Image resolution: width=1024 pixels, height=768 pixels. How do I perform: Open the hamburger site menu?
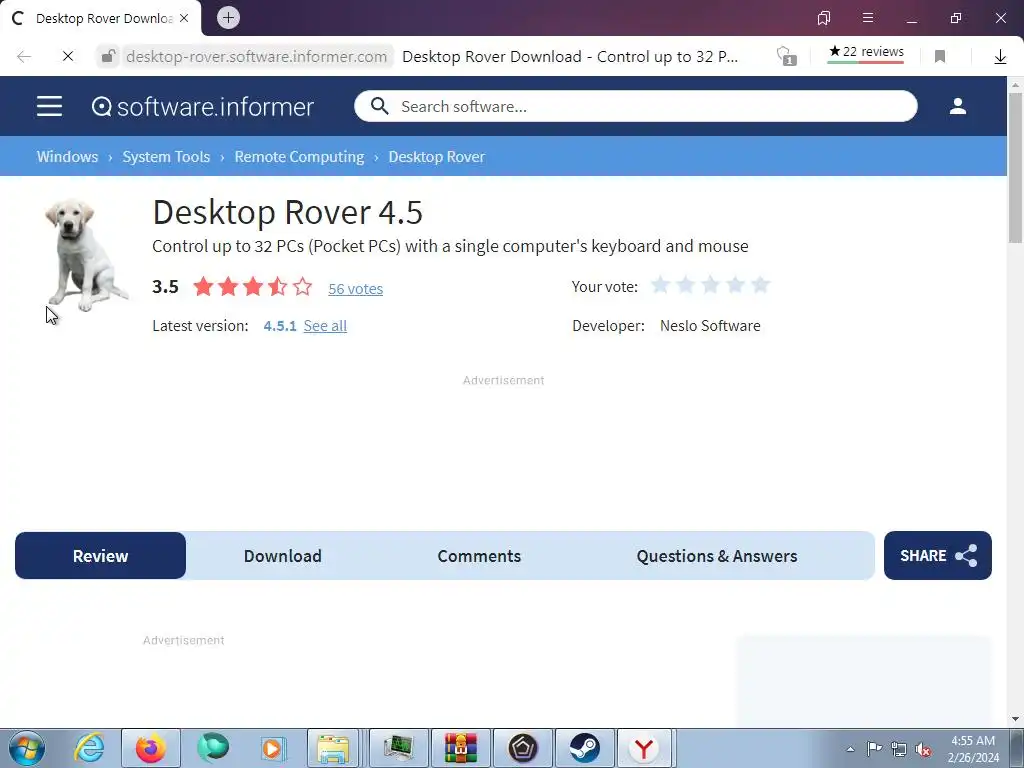coord(50,106)
